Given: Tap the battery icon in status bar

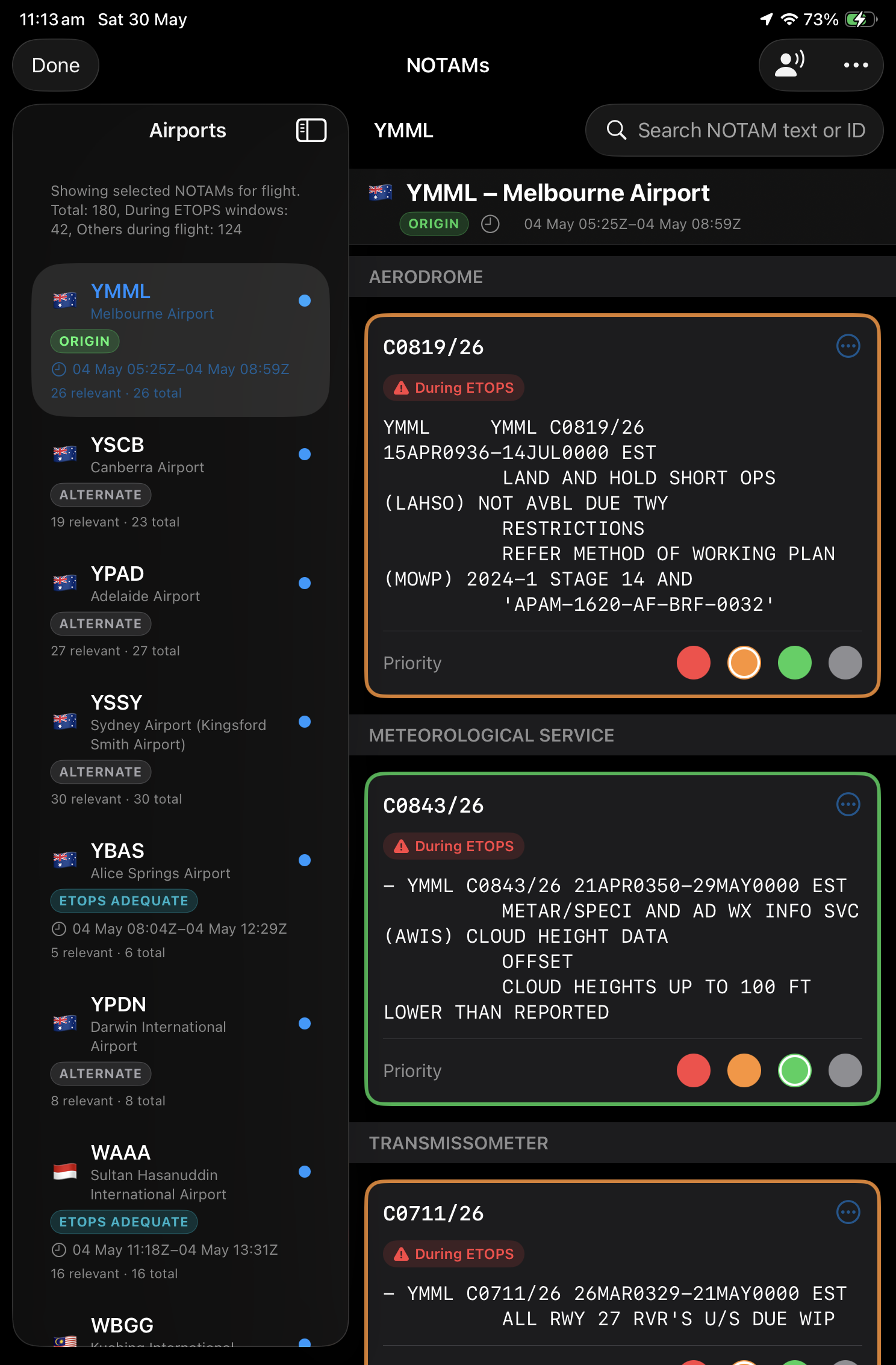Looking at the screenshot, I should [x=861, y=19].
